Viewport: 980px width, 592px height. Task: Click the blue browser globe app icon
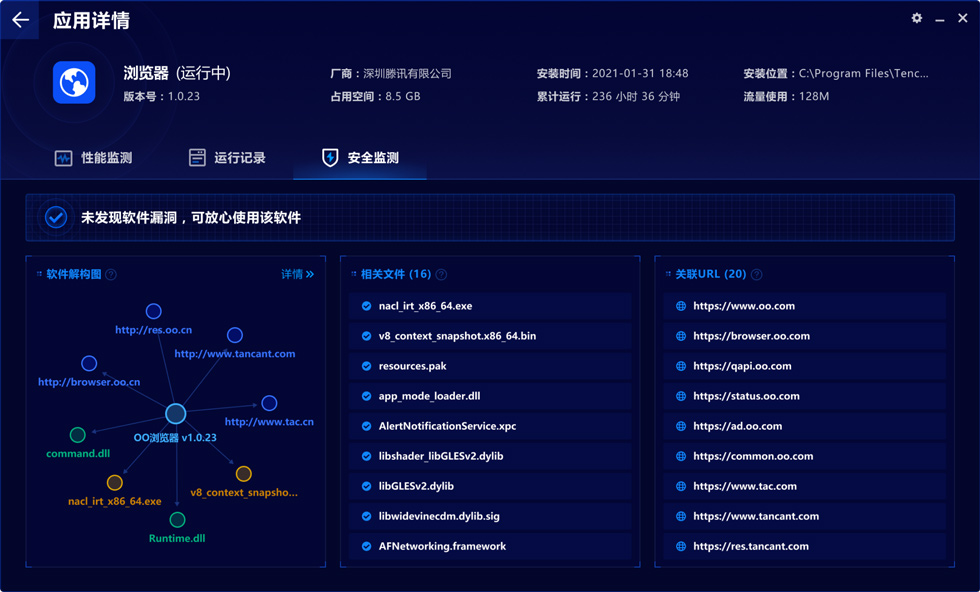[74, 83]
